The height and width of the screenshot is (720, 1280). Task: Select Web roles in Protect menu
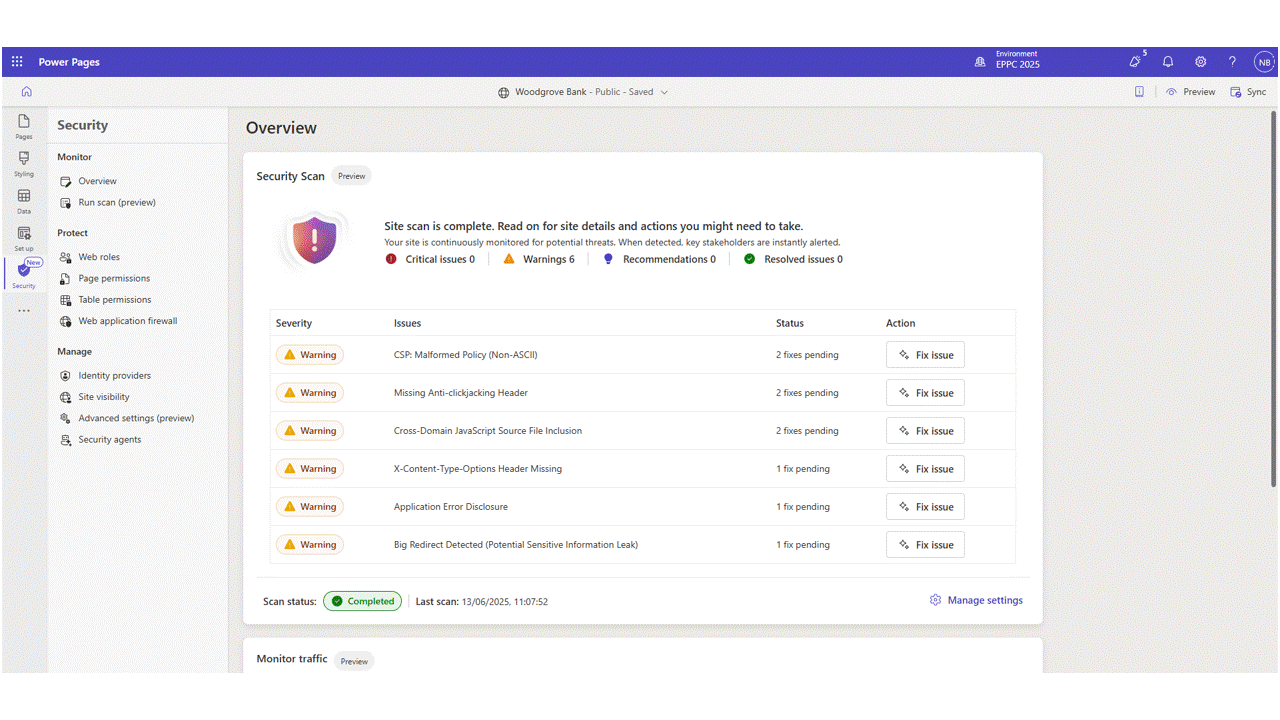point(98,257)
